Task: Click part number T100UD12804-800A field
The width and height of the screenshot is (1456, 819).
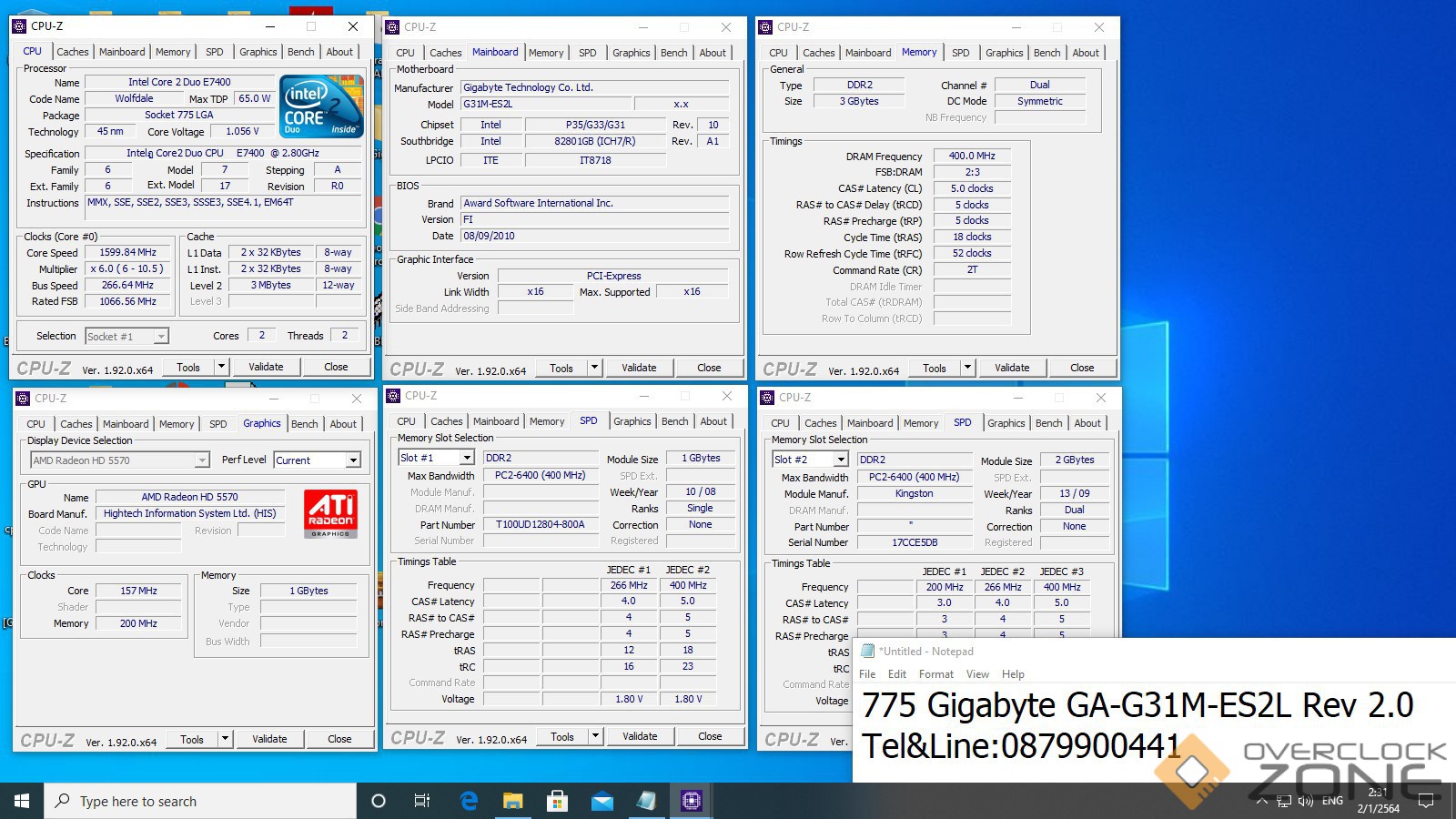Action: click(540, 524)
